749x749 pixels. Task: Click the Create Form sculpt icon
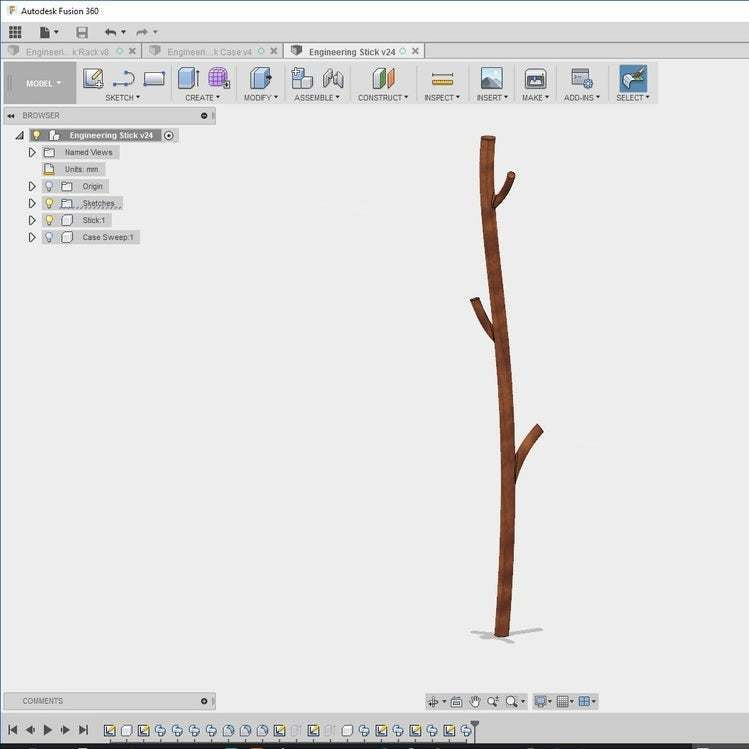pyautogui.click(x=219, y=78)
